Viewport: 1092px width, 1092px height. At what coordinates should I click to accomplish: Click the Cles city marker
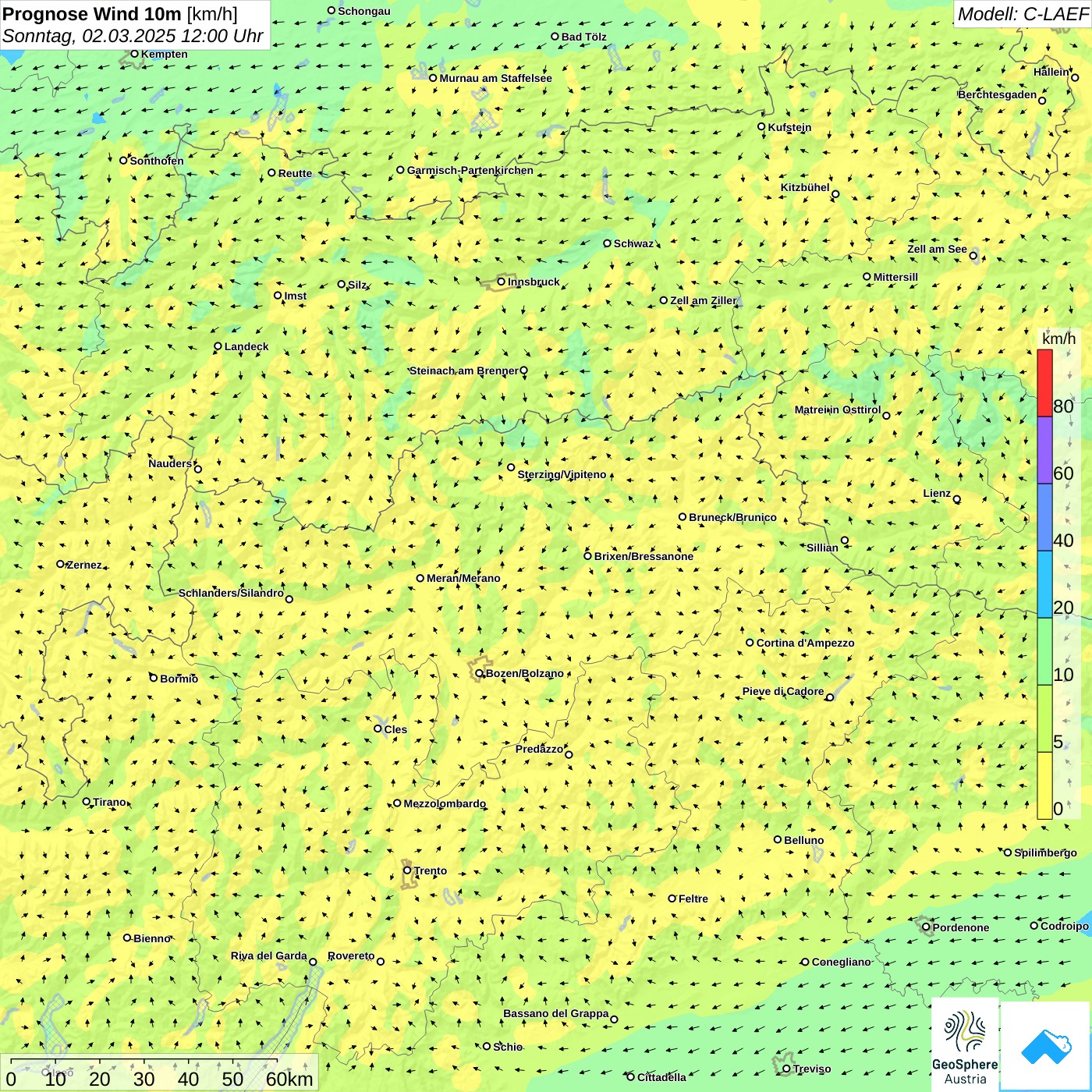[x=378, y=729]
